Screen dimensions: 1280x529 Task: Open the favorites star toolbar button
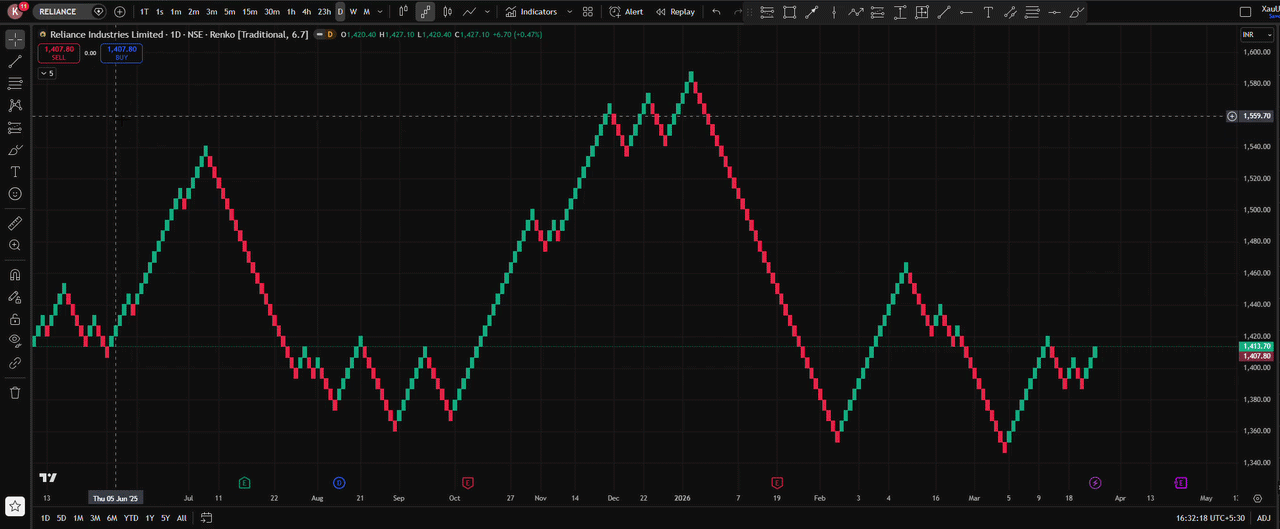(15, 507)
